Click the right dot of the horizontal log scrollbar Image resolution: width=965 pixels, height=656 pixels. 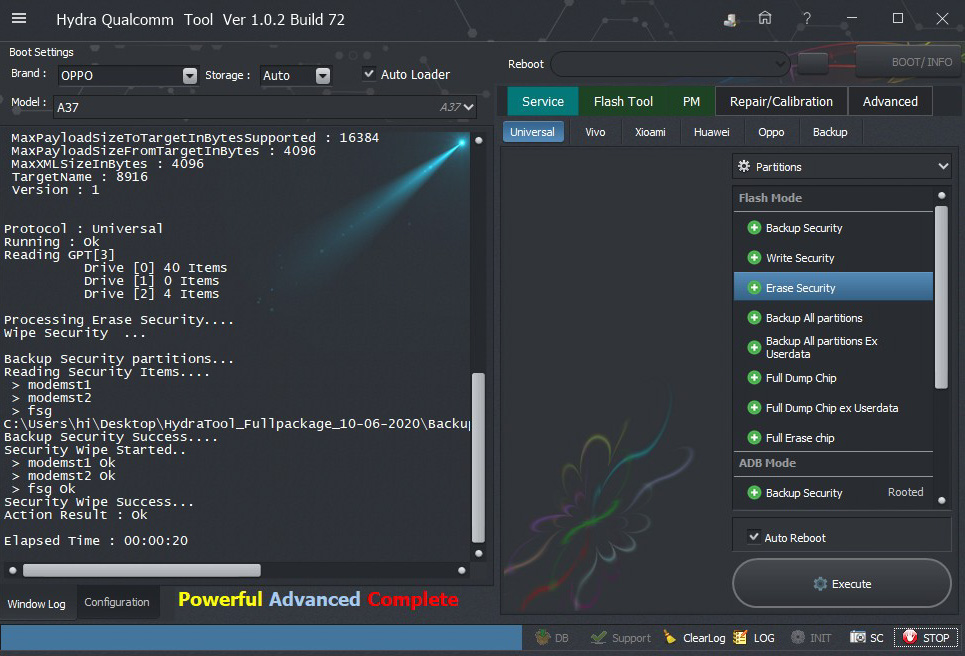[x=462, y=570]
